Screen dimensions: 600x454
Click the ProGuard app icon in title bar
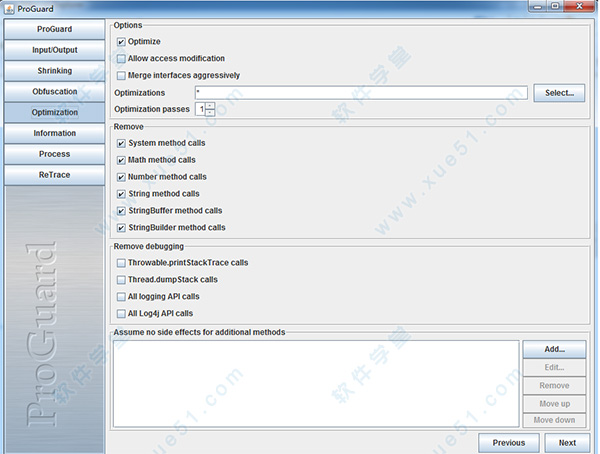pyautogui.click(x=9, y=7)
